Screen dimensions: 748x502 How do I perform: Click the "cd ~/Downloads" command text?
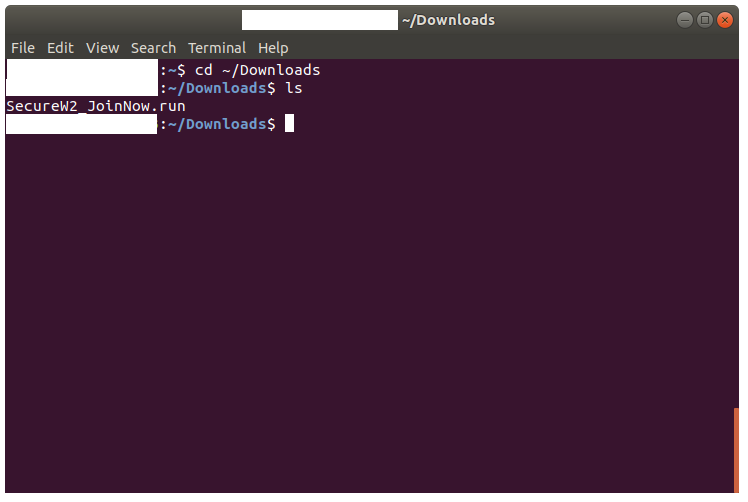coord(257,70)
